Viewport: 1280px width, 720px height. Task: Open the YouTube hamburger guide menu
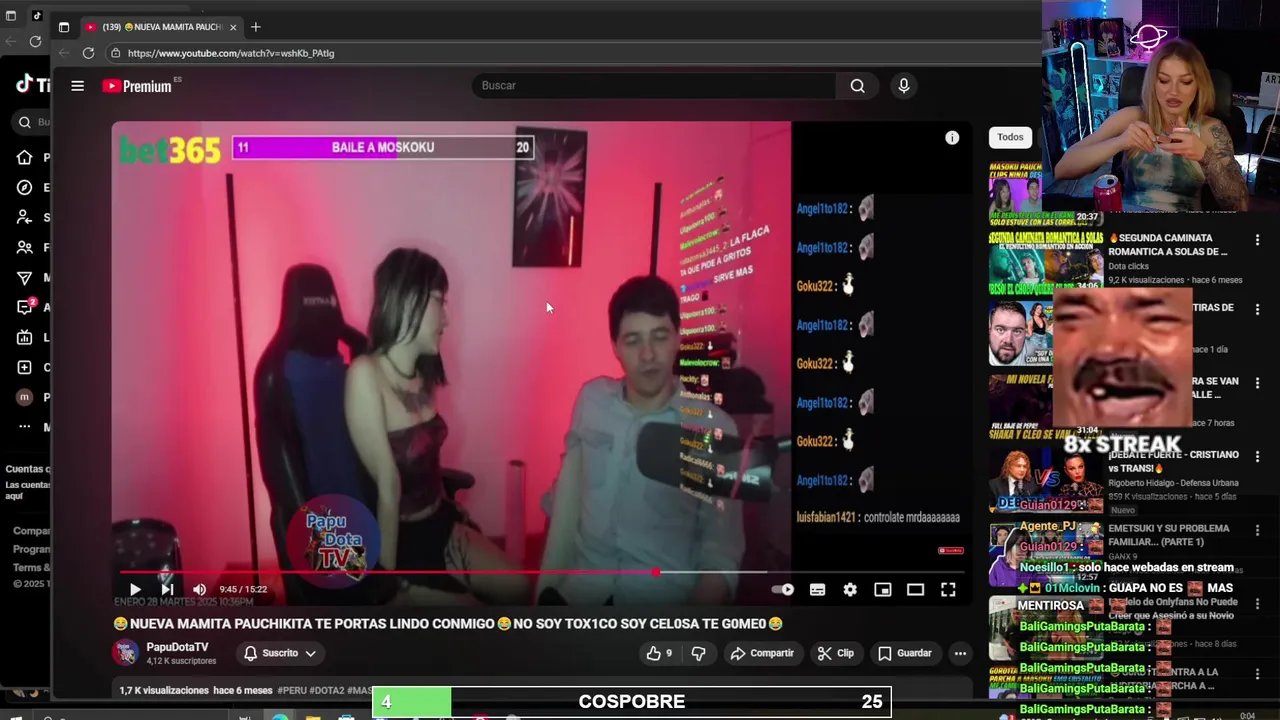point(77,86)
